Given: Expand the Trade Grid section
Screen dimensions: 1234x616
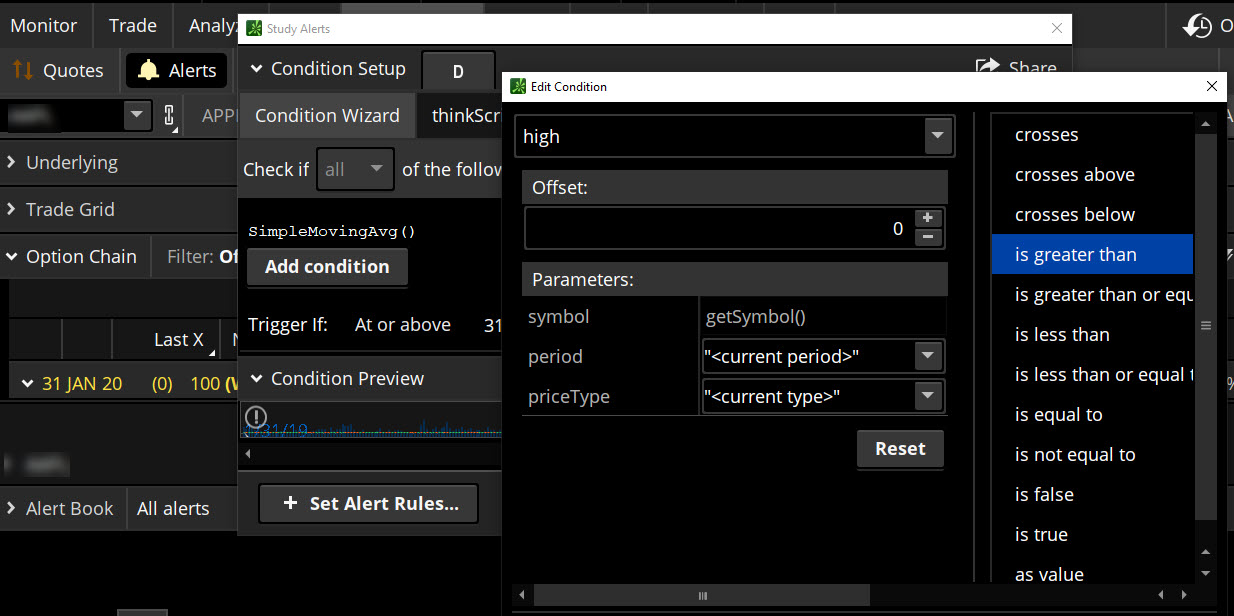Looking at the screenshot, I should (12, 209).
